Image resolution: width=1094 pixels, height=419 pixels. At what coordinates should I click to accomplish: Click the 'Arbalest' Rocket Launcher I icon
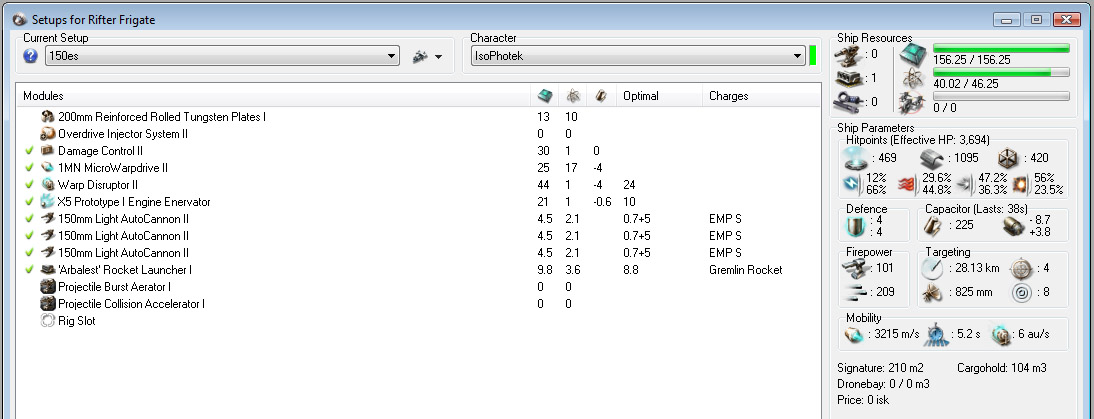[47, 270]
